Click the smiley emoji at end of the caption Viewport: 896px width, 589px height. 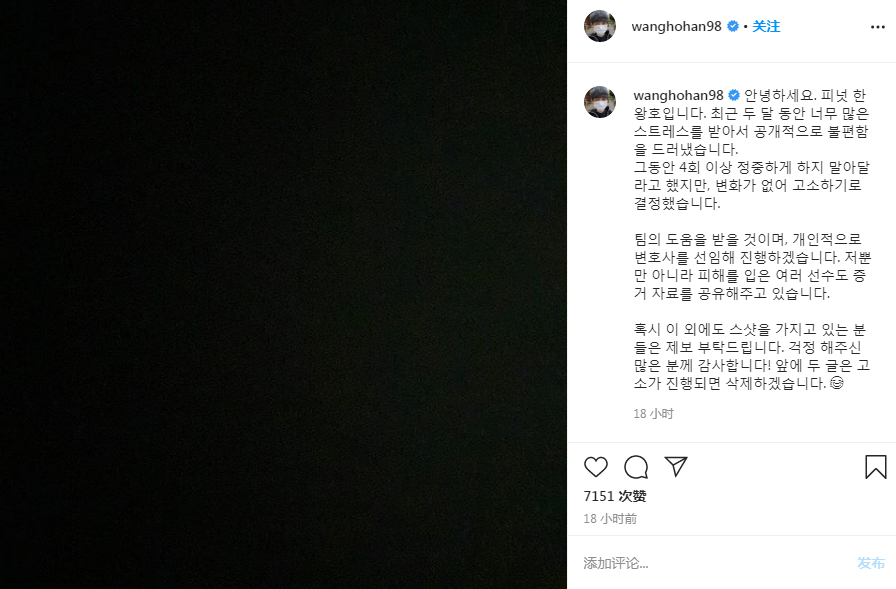[x=837, y=383]
